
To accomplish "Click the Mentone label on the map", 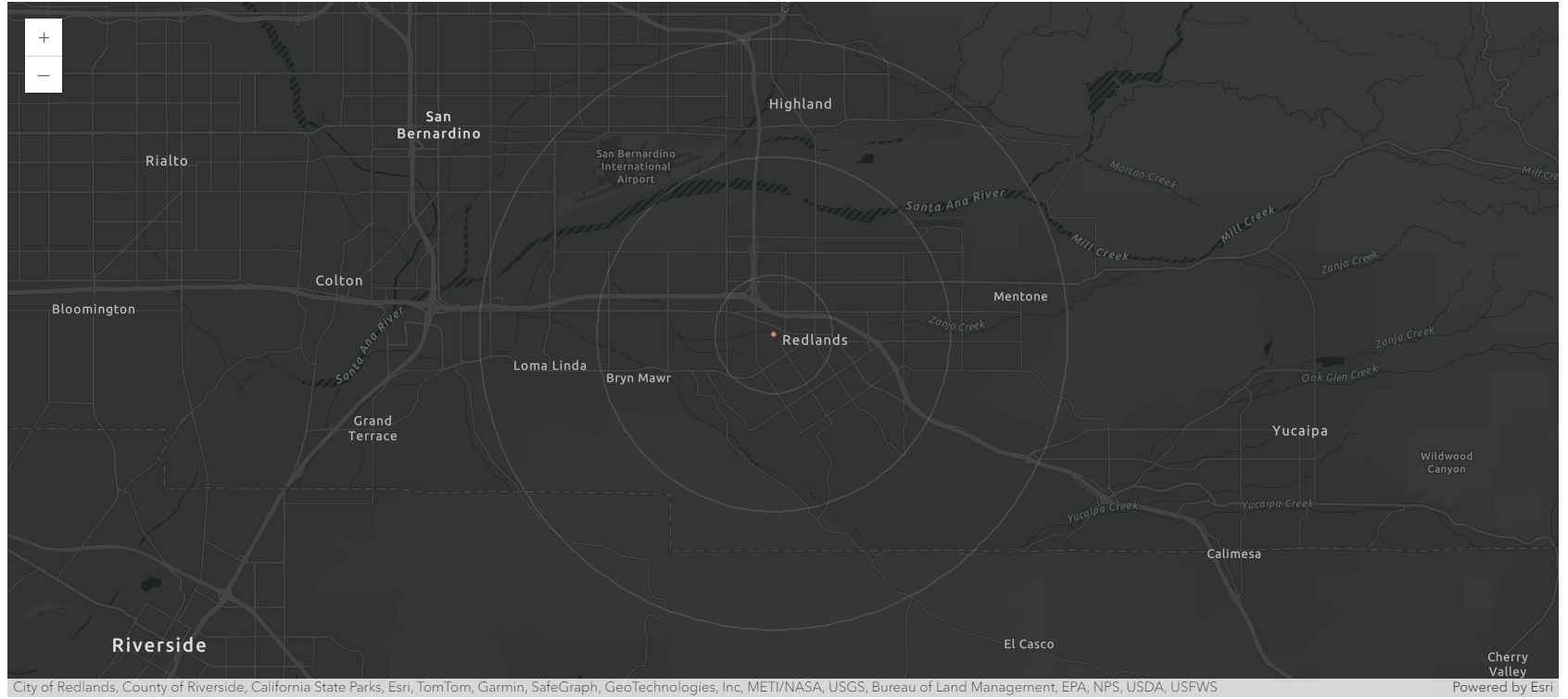I will click(1019, 297).
